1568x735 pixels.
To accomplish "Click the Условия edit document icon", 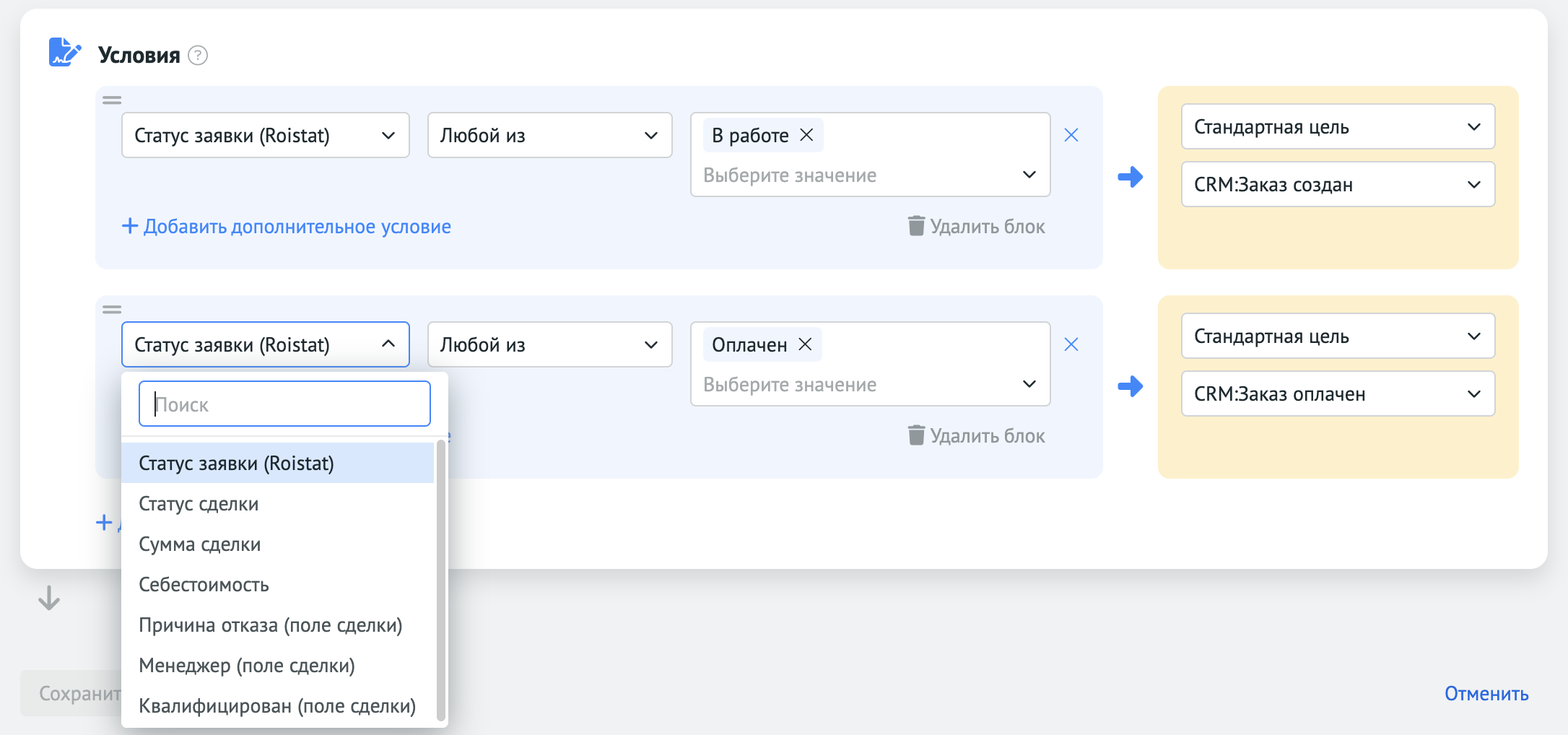I will click(x=65, y=53).
